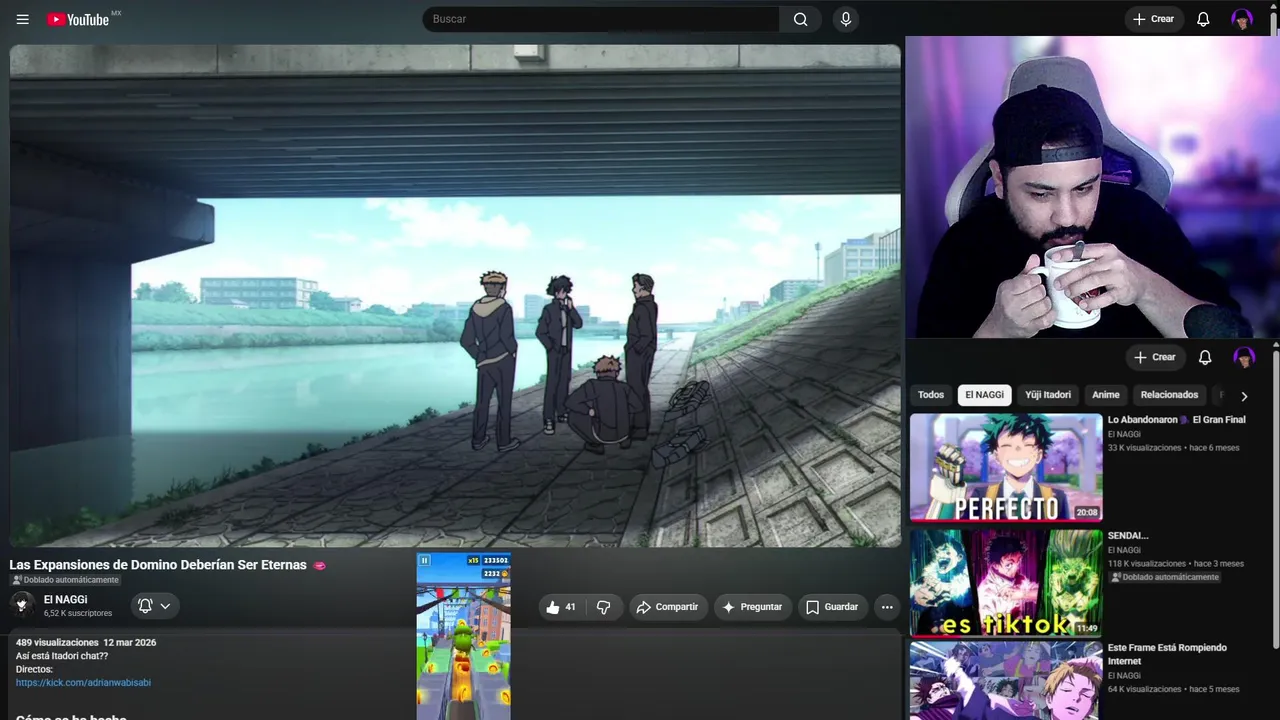Go to YouTube home via logo
The width and height of the screenshot is (1280, 720).
[x=78, y=19]
